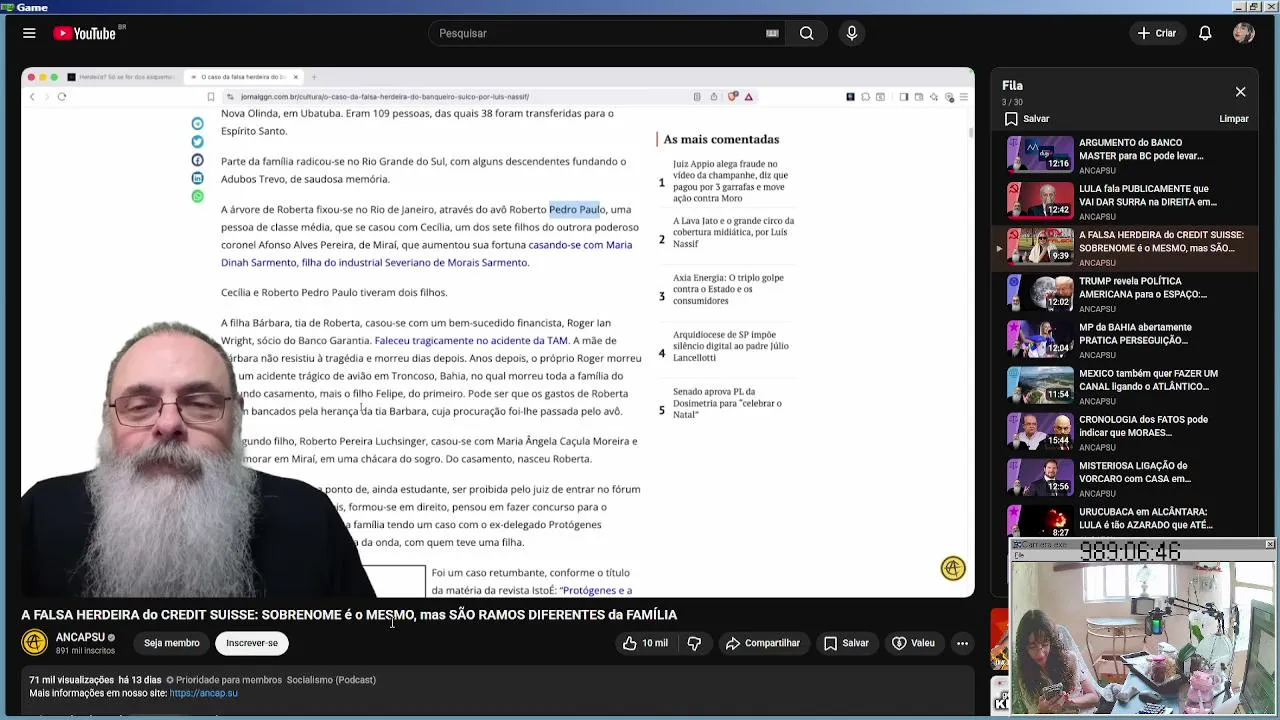Switch to the first browser tab 'Herdeira?'
The image size is (1280, 720).
pos(120,77)
